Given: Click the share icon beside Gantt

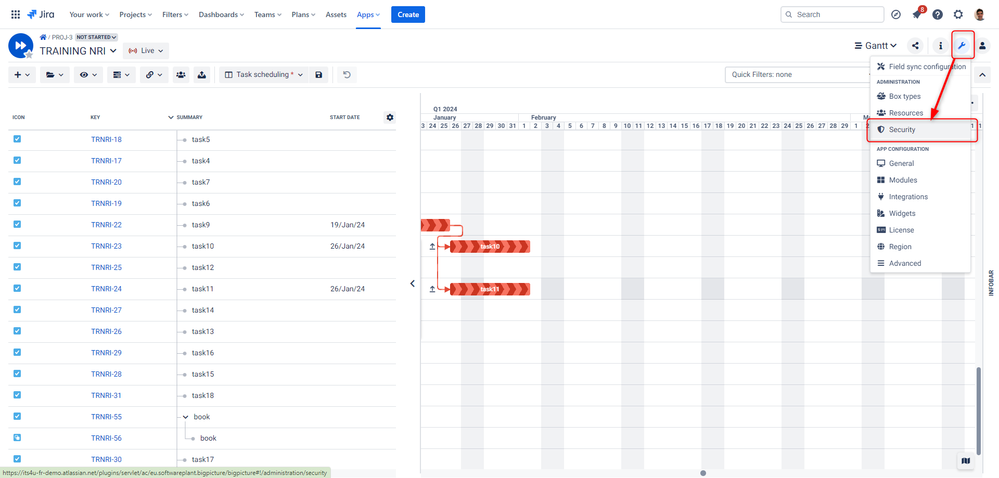Looking at the screenshot, I should 916,46.
